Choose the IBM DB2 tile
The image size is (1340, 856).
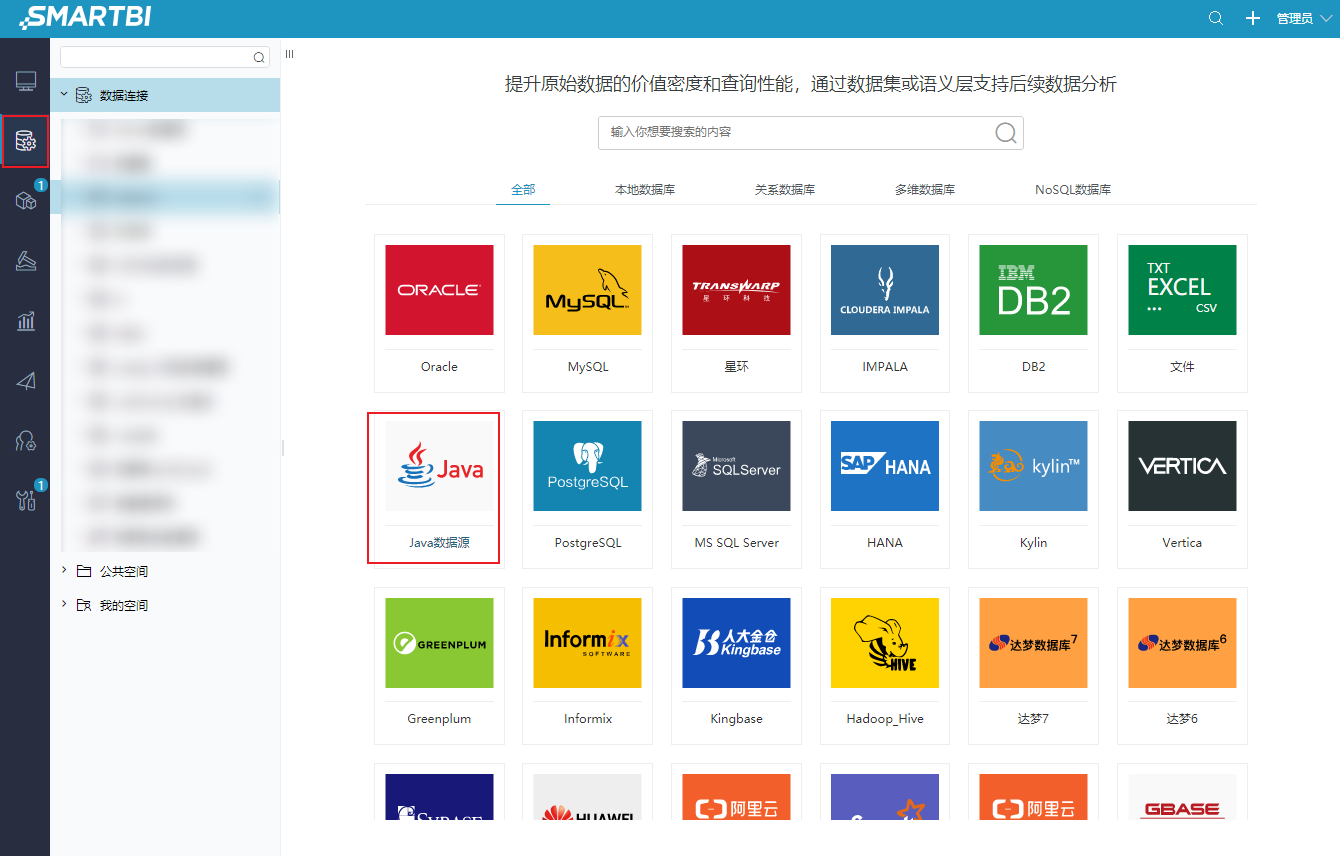coord(1034,313)
